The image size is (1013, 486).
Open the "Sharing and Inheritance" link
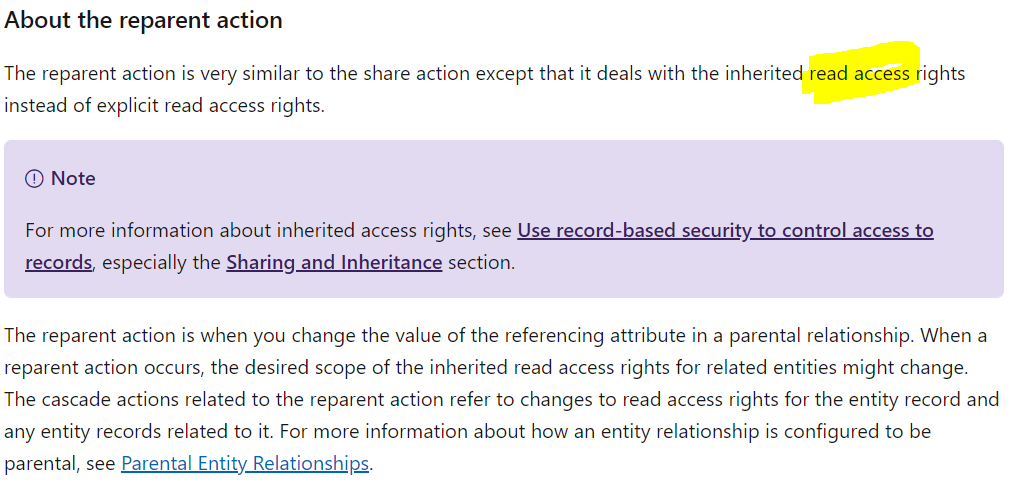click(x=334, y=263)
